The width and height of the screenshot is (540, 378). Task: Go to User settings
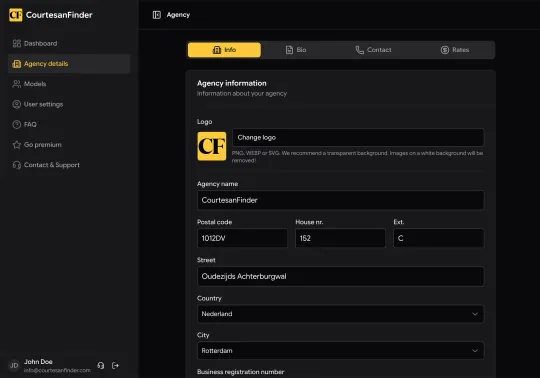pyautogui.click(x=69, y=104)
